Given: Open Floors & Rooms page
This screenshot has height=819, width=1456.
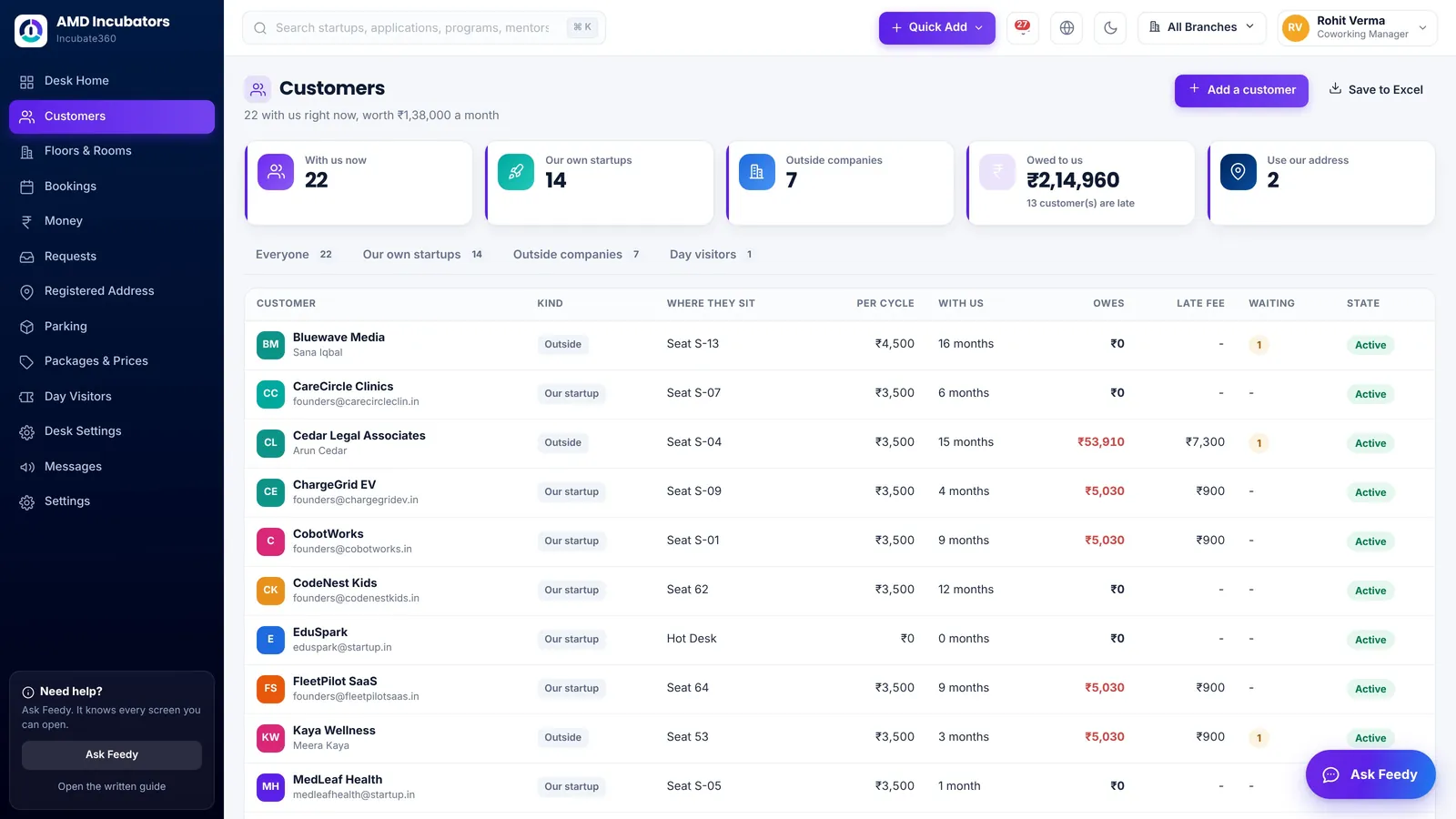Looking at the screenshot, I should click(x=112, y=151).
